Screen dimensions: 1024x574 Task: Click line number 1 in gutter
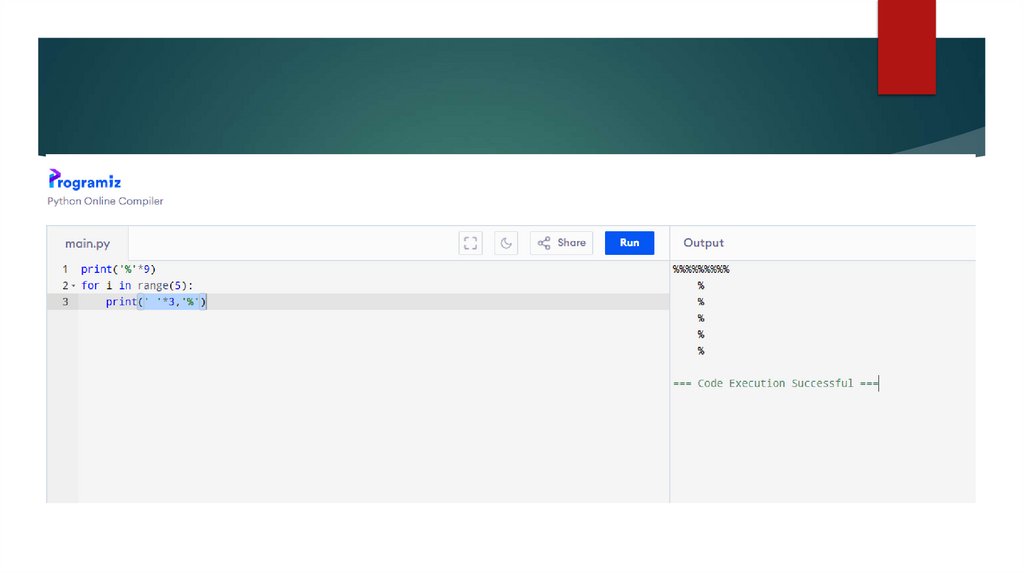pyautogui.click(x=65, y=269)
